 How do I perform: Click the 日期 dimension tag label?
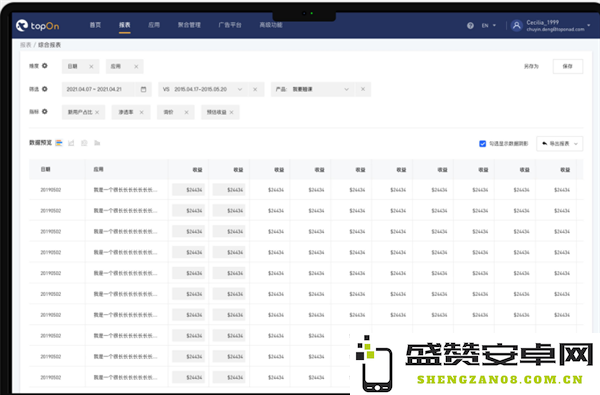pyautogui.click(x=73, y=67)
